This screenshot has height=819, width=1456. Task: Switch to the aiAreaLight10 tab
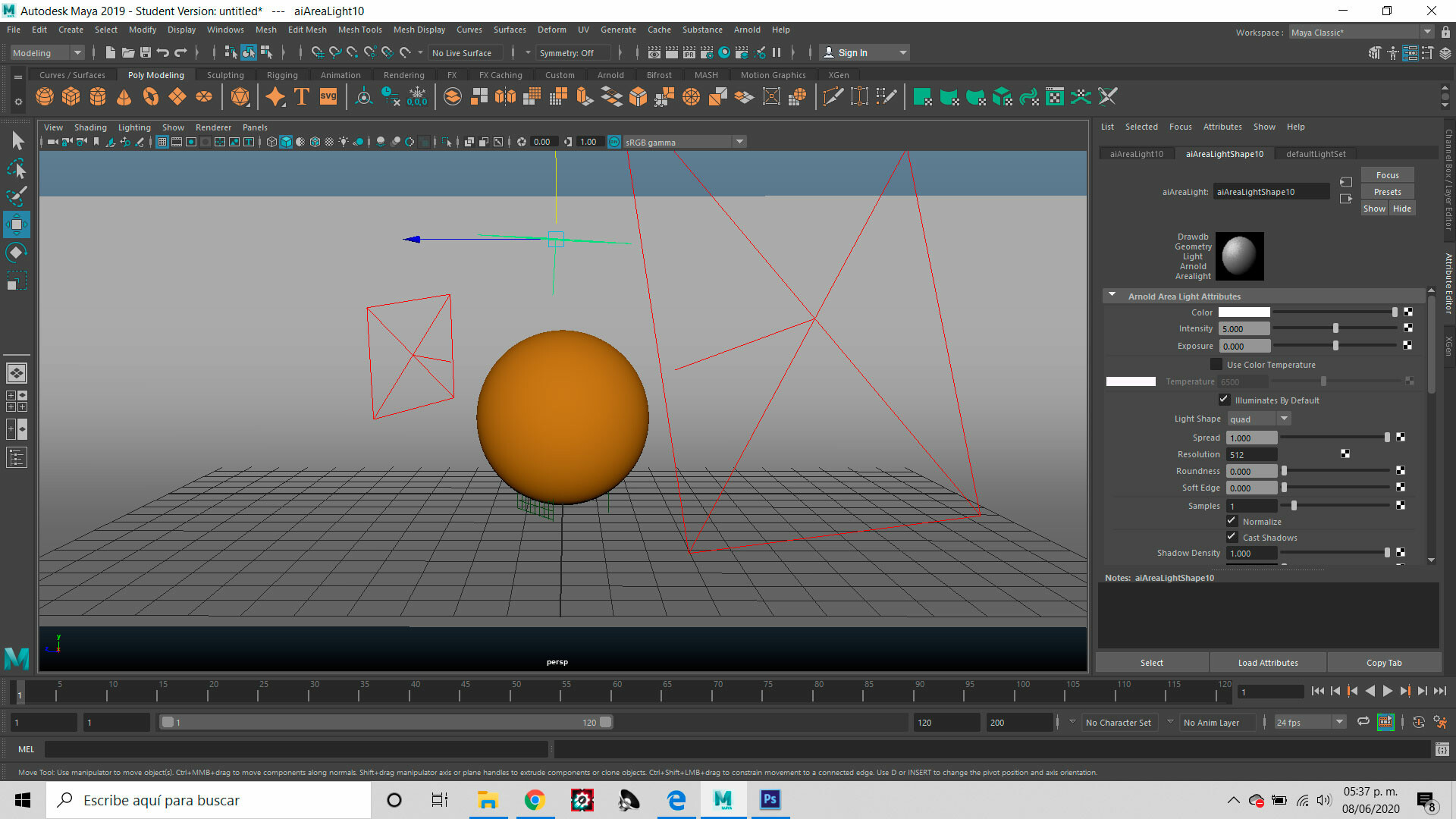coord(1135,153)
